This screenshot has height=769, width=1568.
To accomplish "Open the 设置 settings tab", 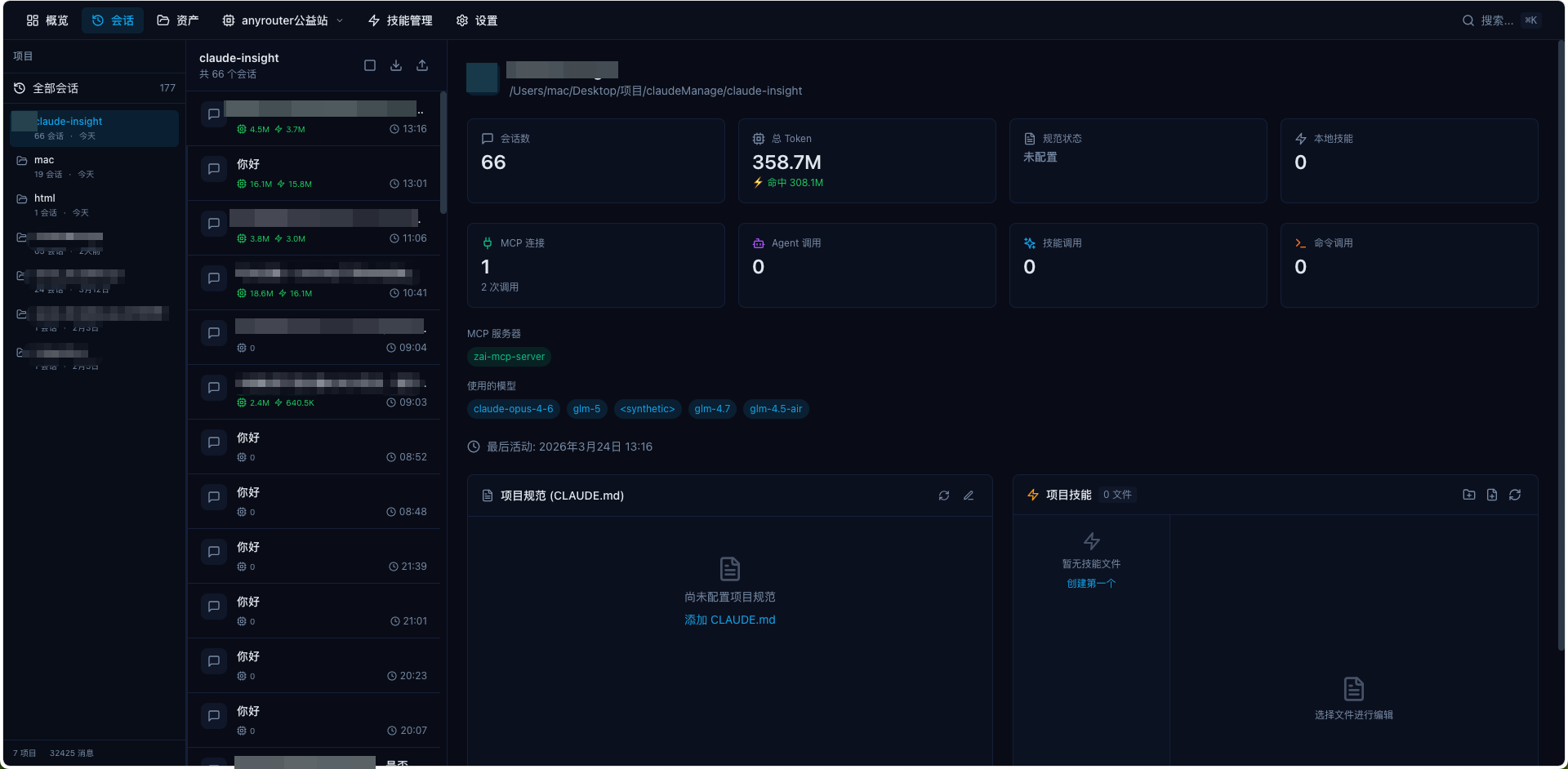I will [477, 20].
